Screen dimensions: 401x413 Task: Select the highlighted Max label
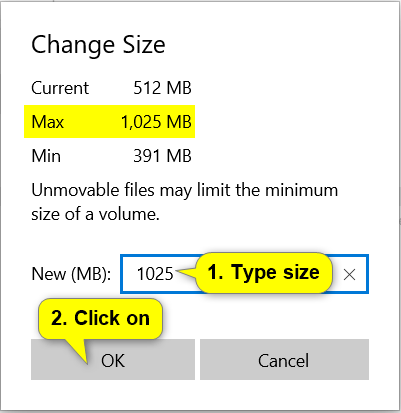click(x=48, y=122)
